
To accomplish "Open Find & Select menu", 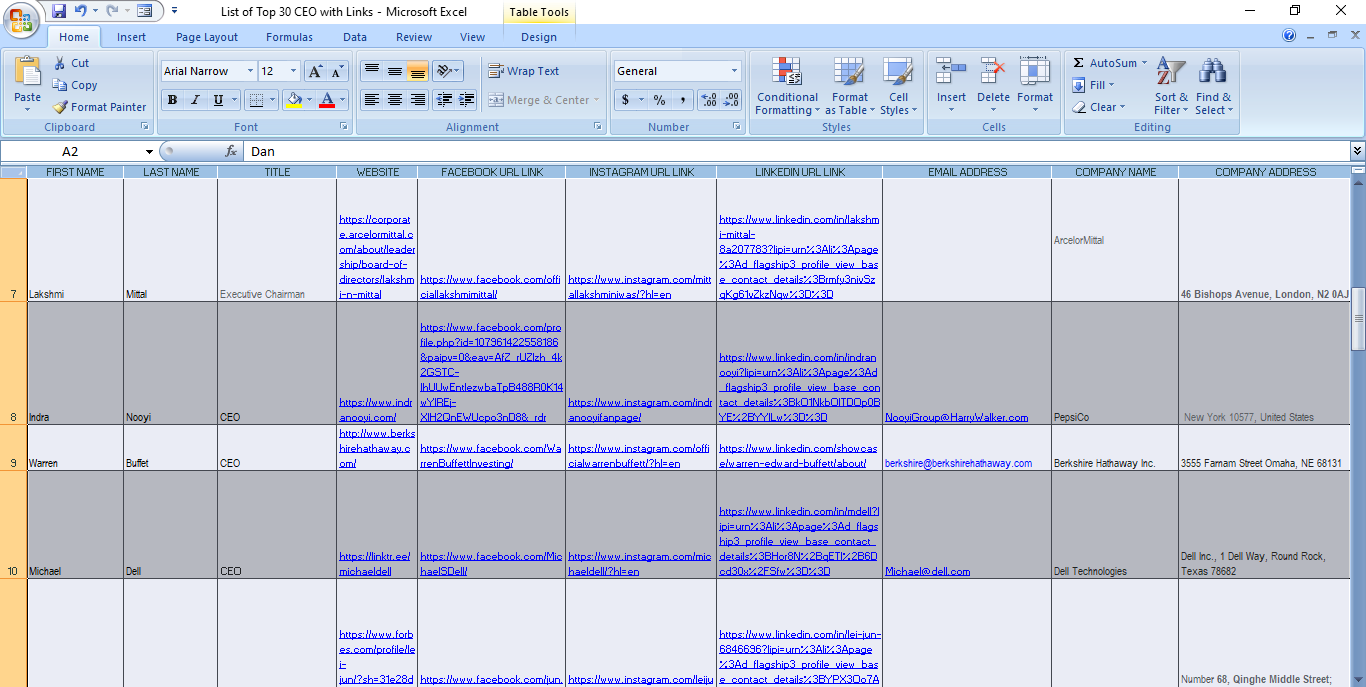I will coord(1213,86).
